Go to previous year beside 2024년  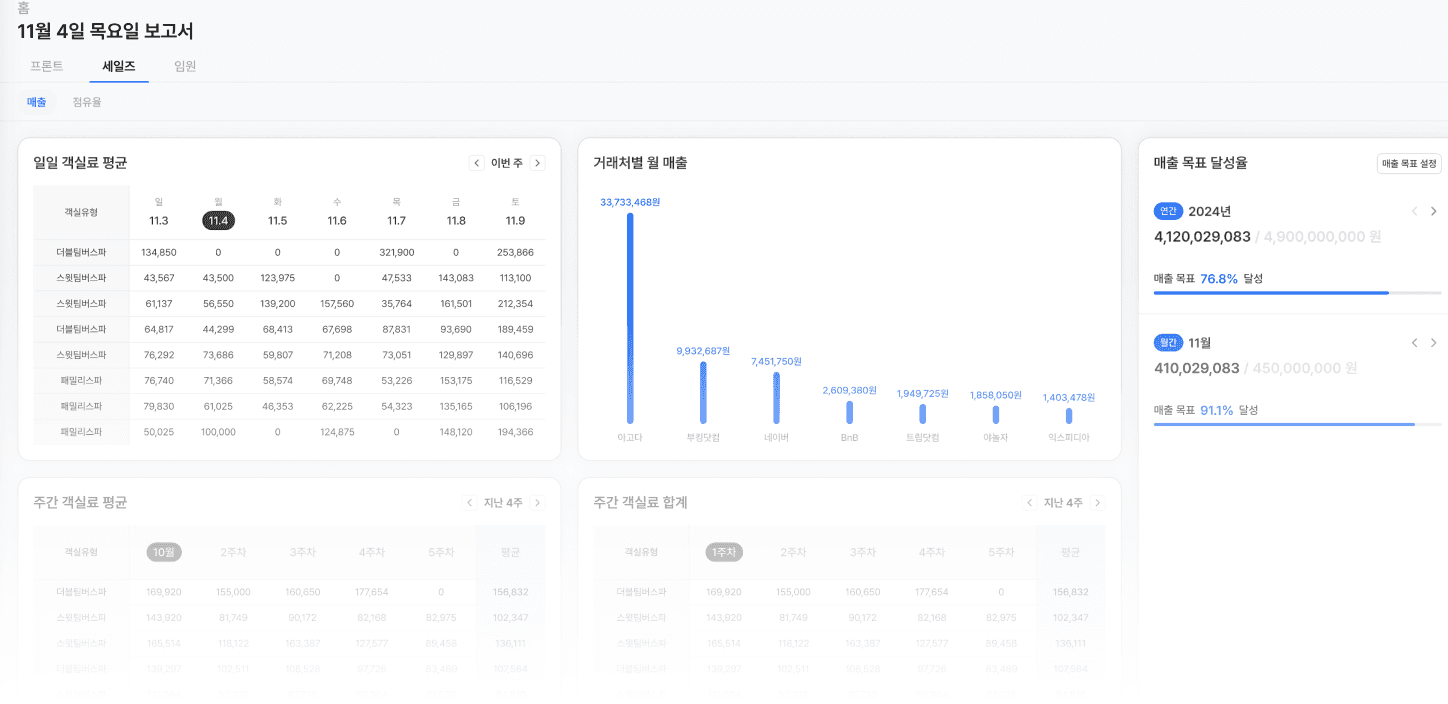(x=1414, y=211)
